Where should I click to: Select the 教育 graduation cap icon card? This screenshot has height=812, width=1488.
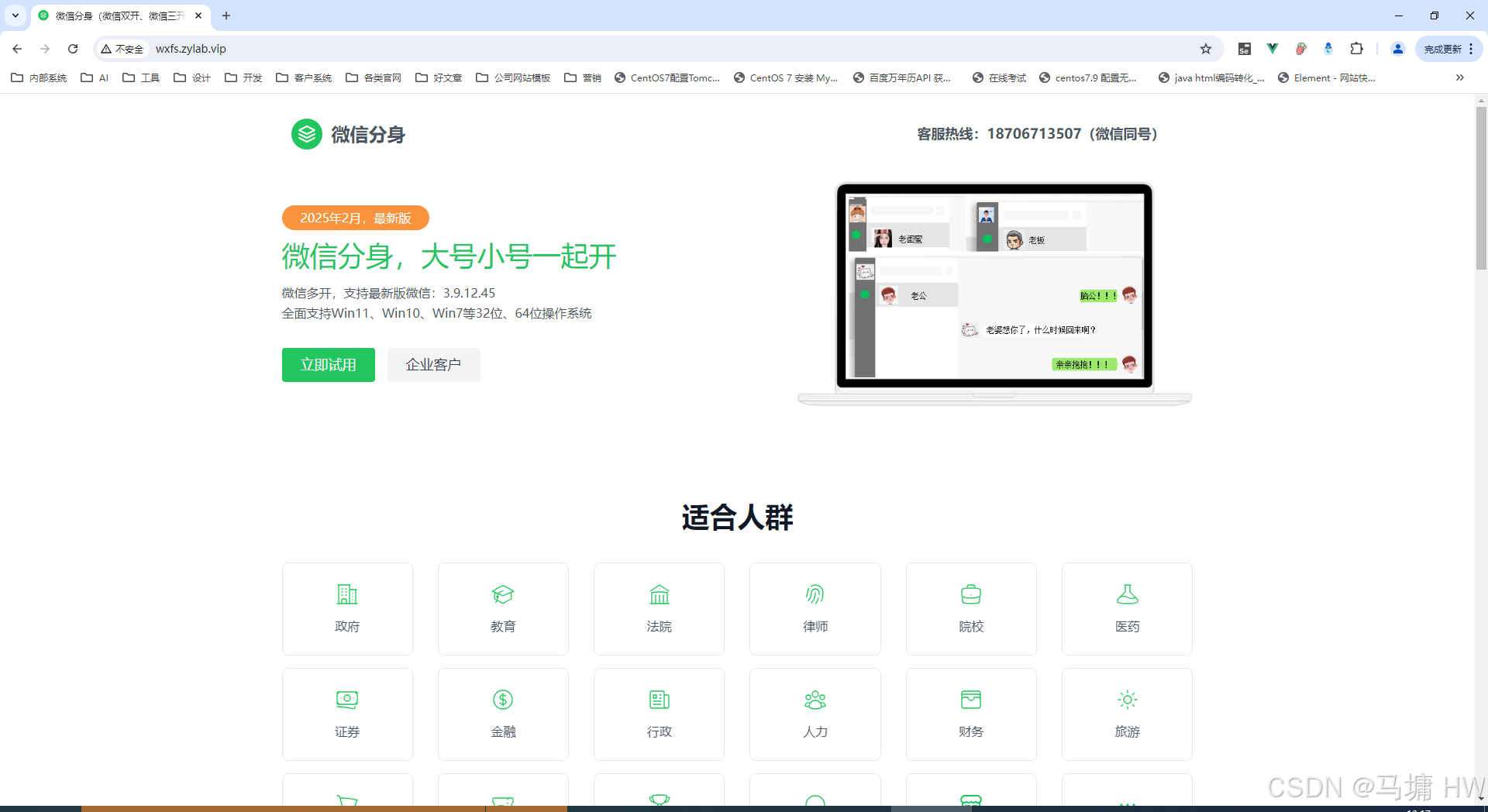tap(503, 608)
